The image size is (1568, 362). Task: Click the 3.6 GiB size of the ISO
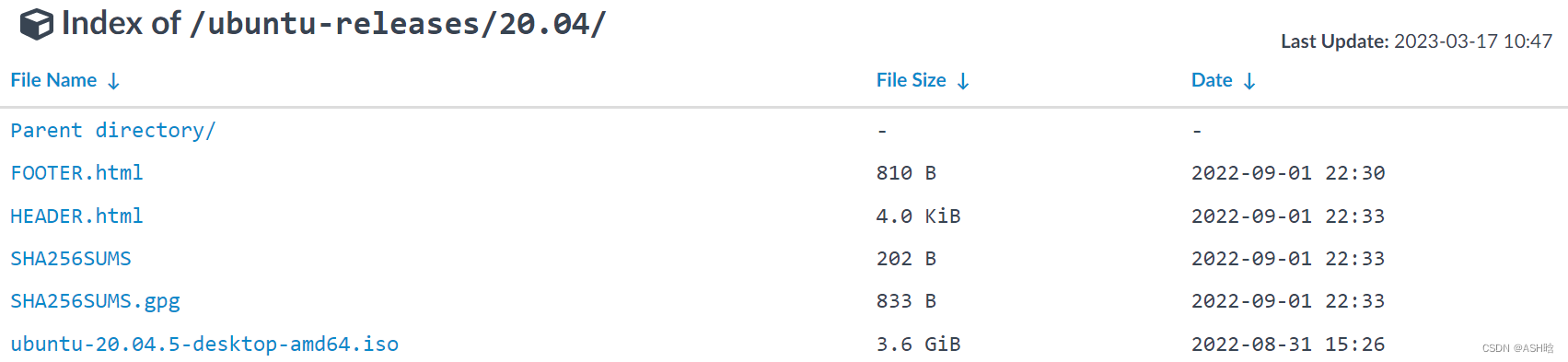(x=918, y=344)
